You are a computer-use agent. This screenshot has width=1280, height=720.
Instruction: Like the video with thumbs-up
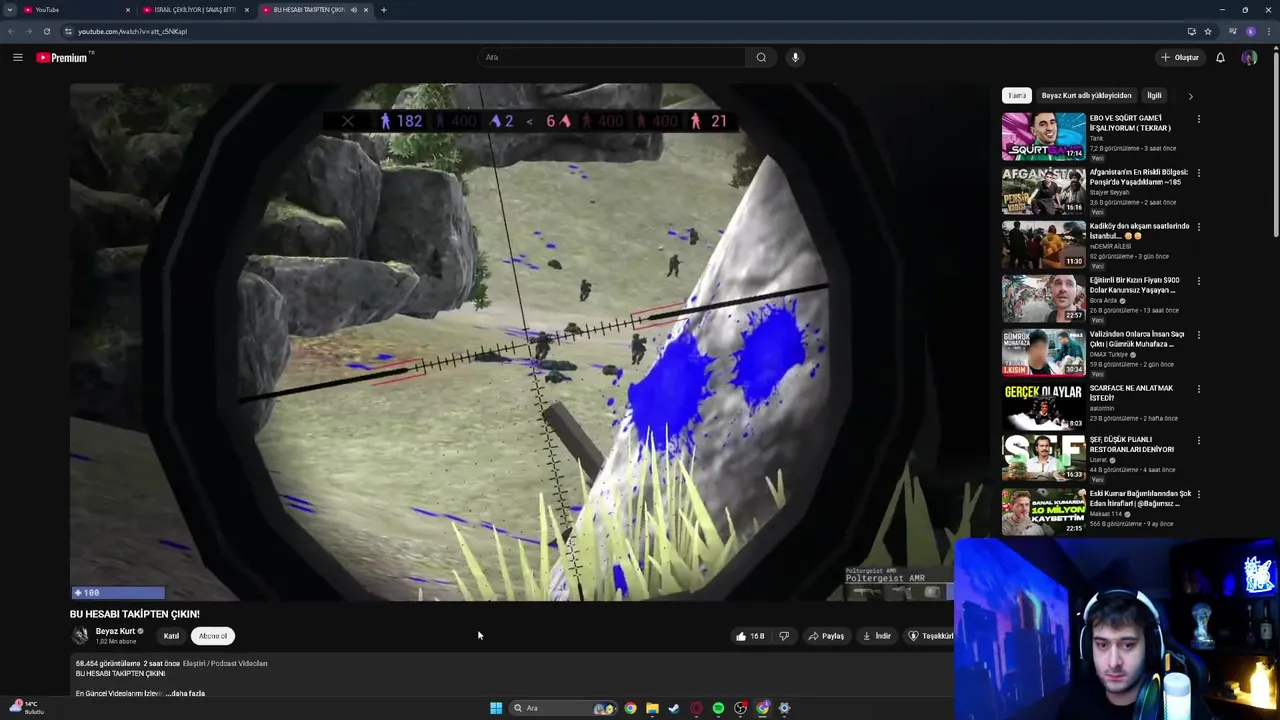[750, 636]
